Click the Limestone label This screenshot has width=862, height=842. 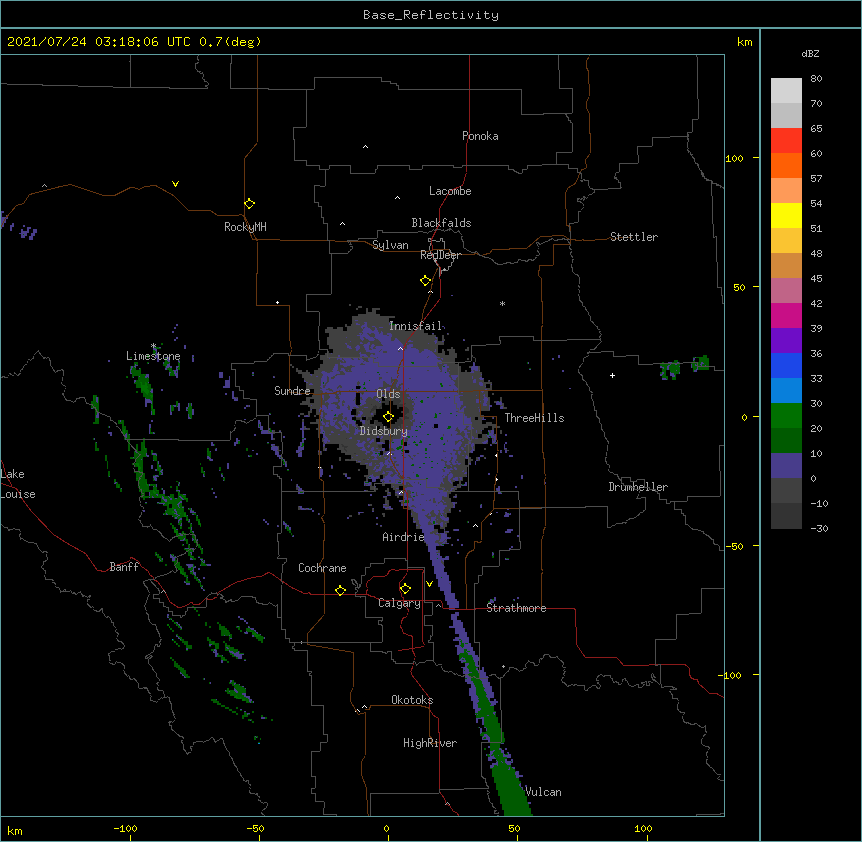click(x=153, y=356)
